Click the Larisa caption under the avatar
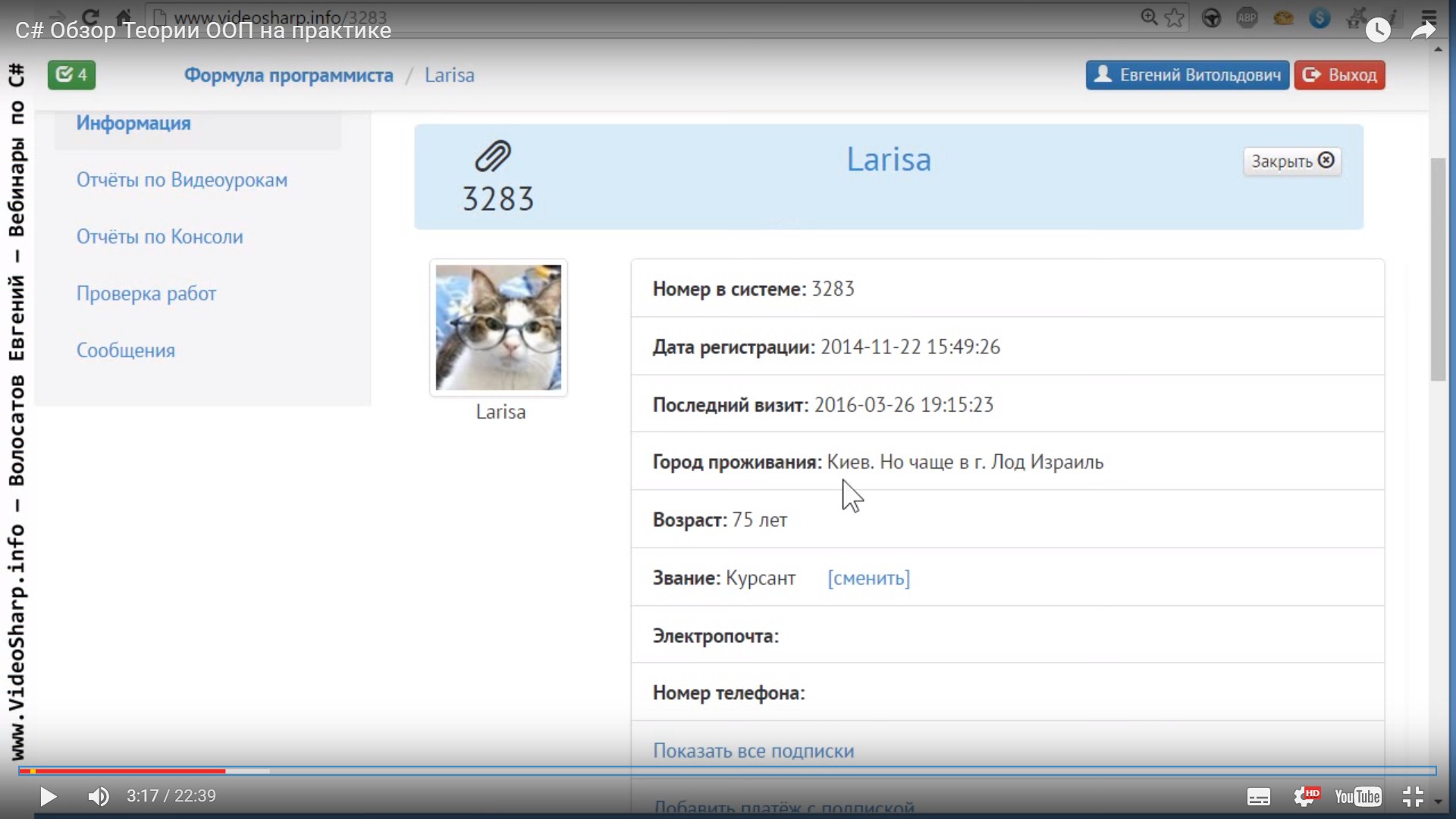The width and height of the screenshot is (1456, 819). (500, 412)
